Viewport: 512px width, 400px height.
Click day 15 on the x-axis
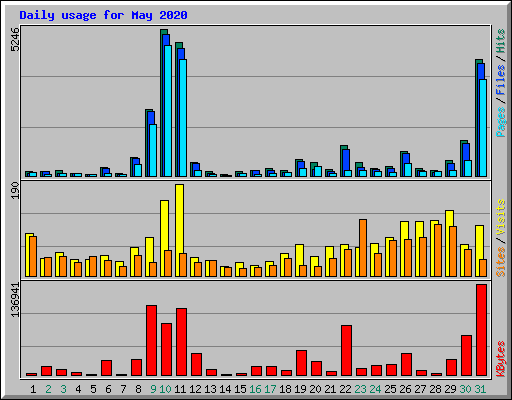point(240,389)
